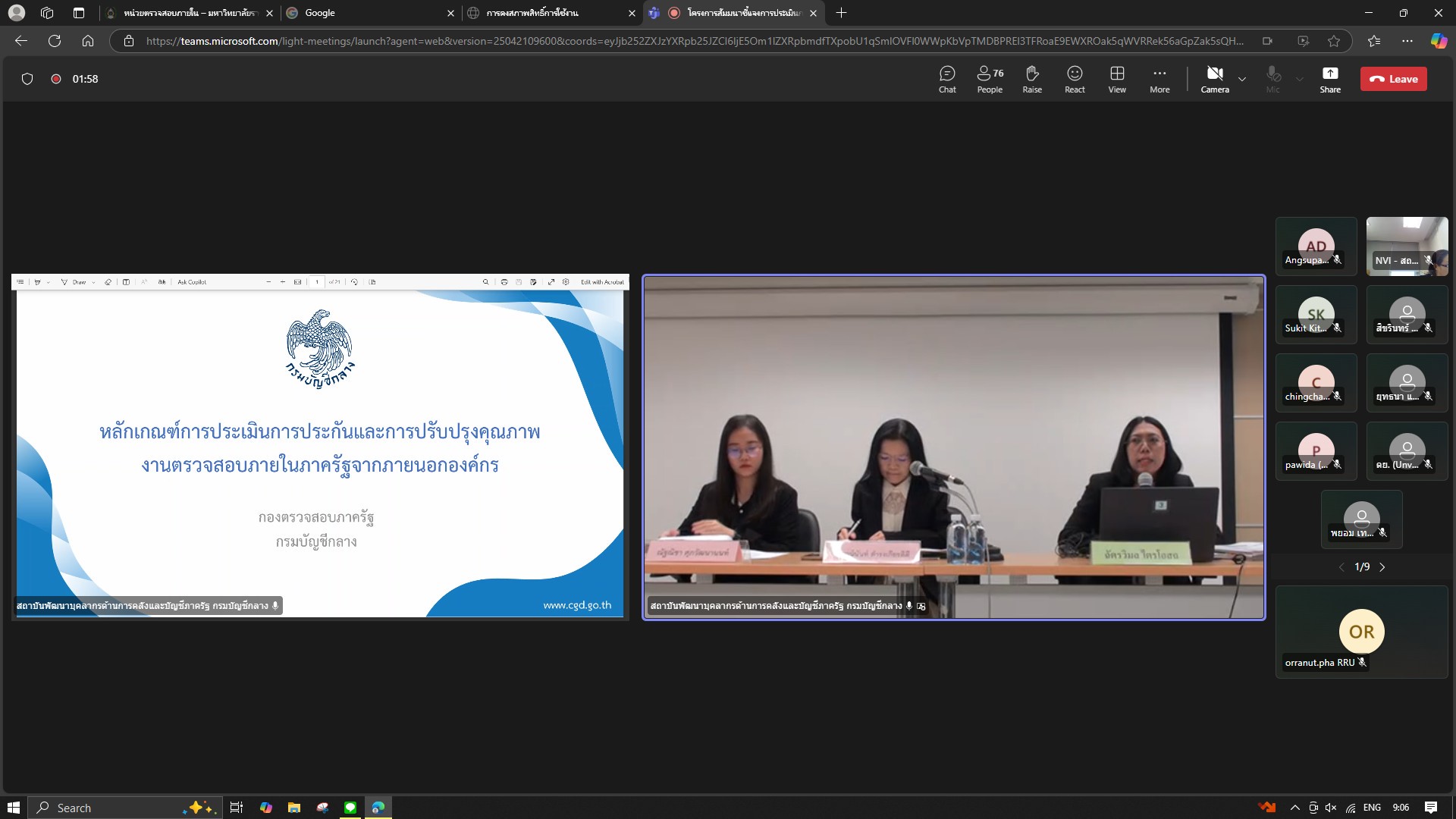The height and width of the screenshot is (819, 1456).
Task: Select the Sukit Kit... participant tile
Action: click(x=1316, y=315)
